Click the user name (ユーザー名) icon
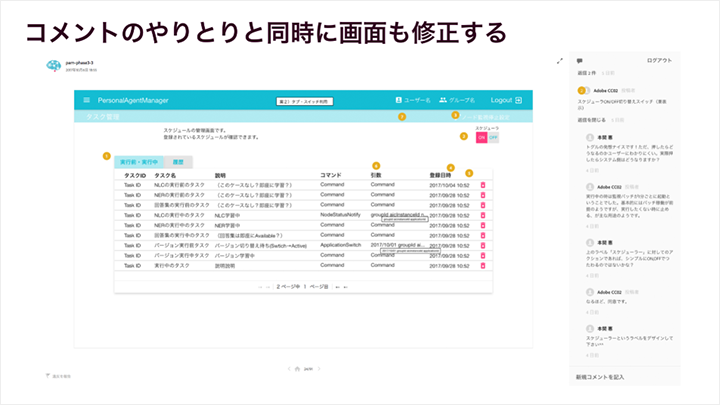The width and height of the screenshot is (720, 405). [x=398, y=100]
